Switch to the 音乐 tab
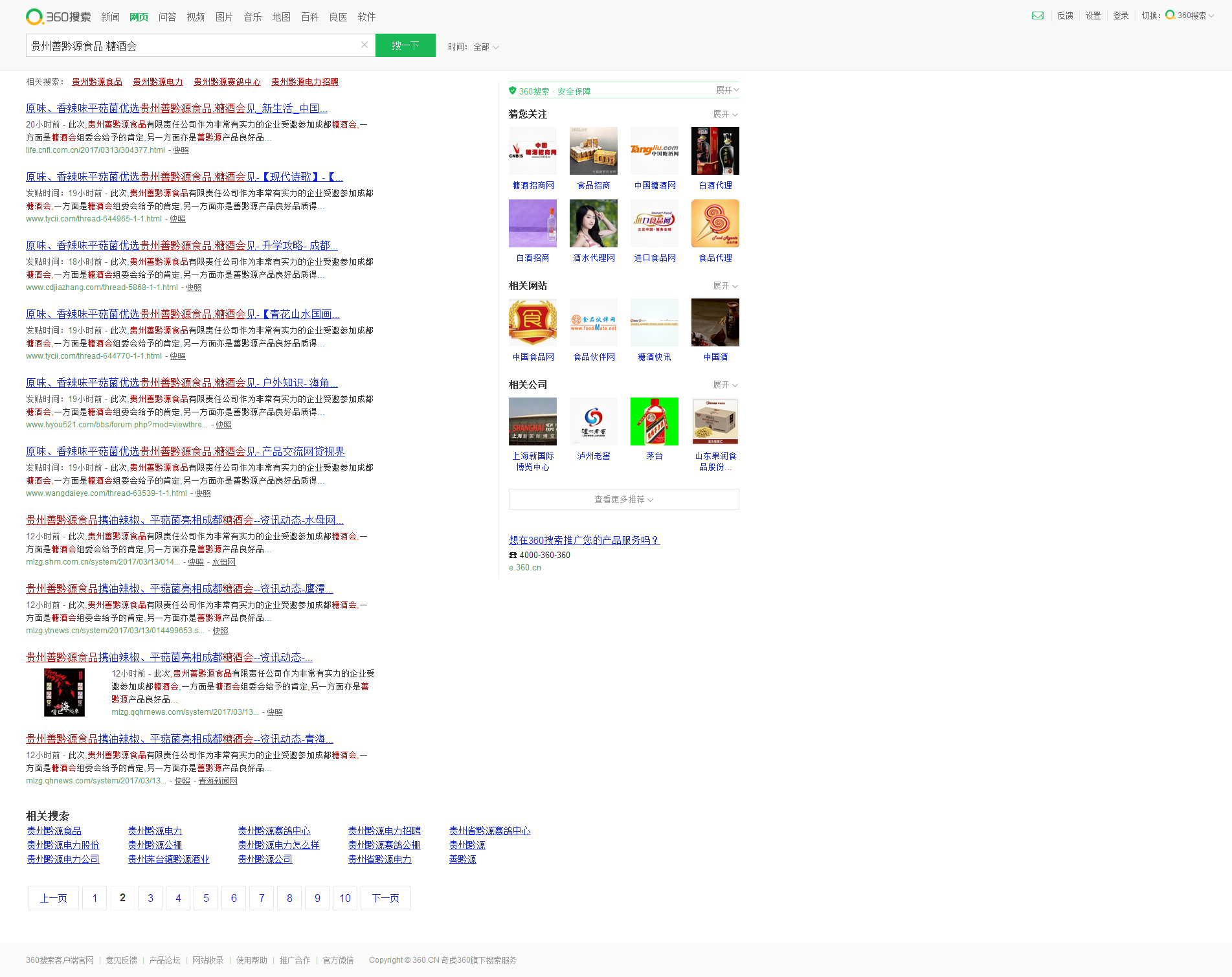The height and width of the screenshot is (977, 1232). coord(252,17)
